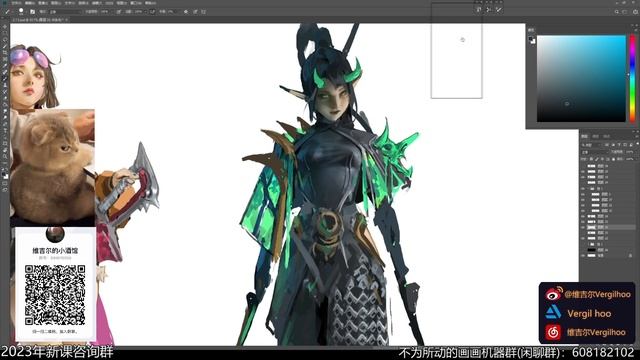
Task: Select the Crop tool
Action: point(5,53)
